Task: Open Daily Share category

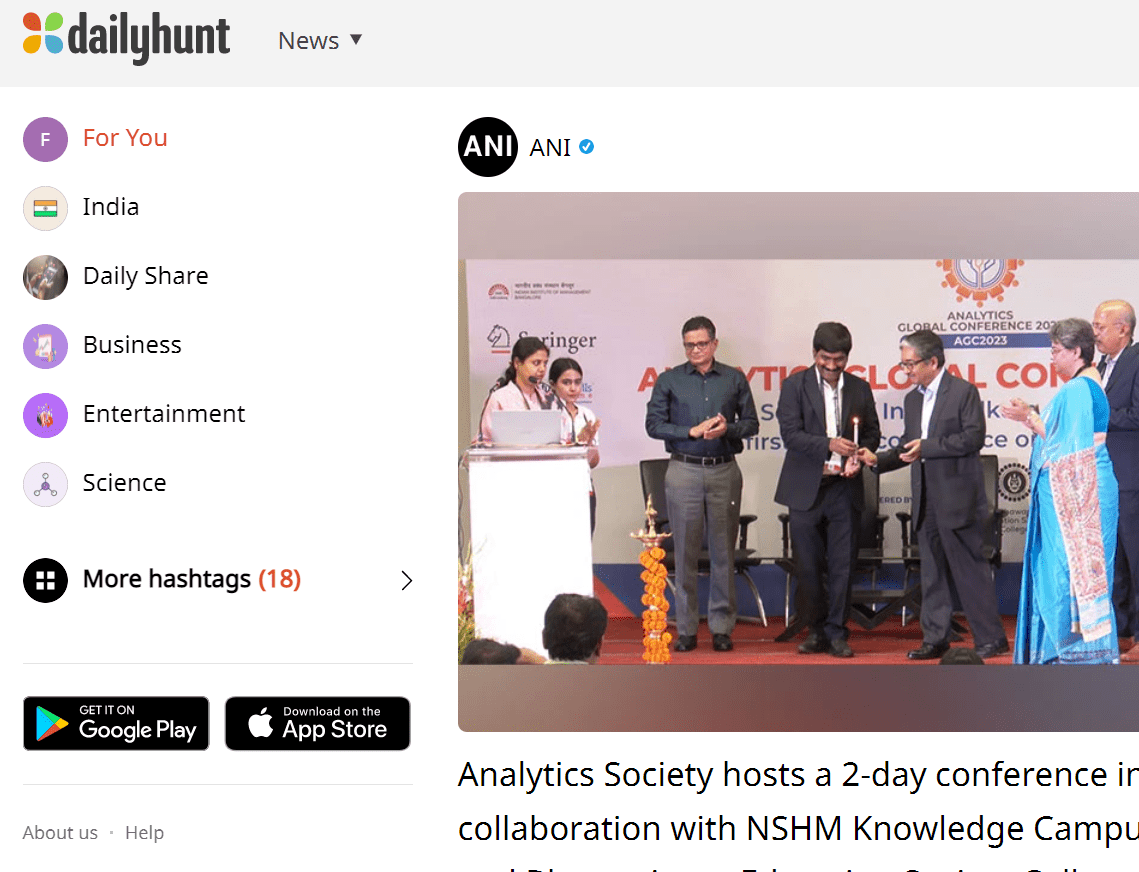Action: tap(145, 275)
